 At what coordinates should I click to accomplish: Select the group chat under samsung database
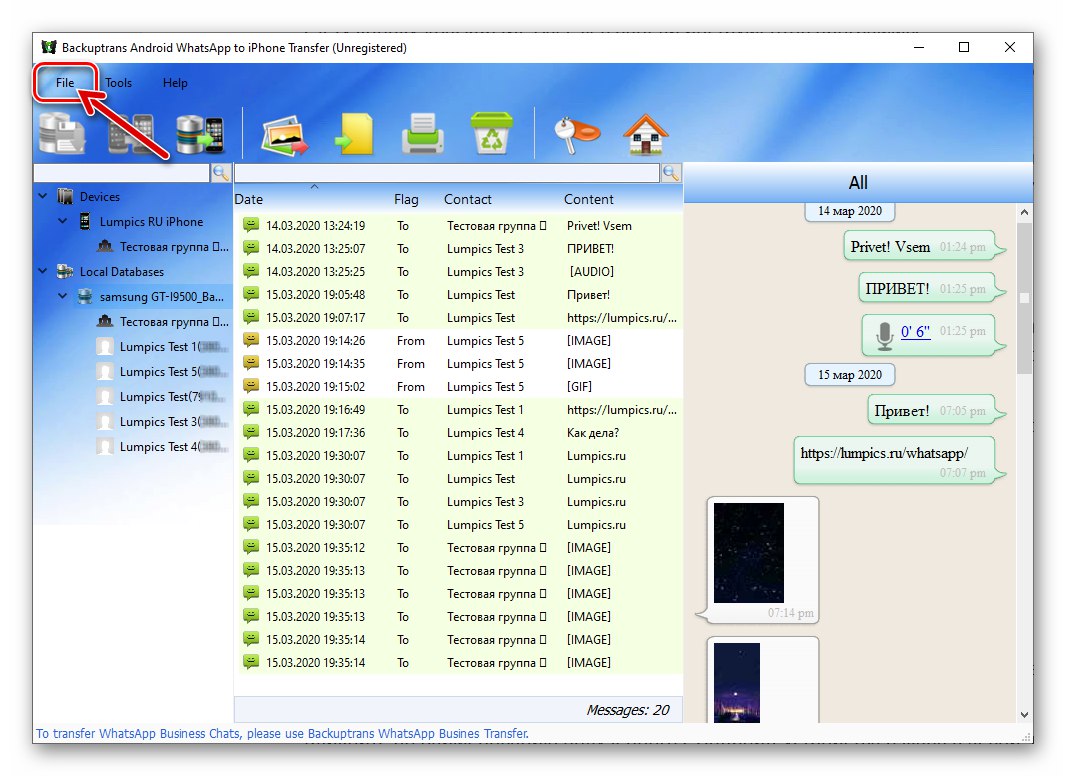tap(173, 321)
